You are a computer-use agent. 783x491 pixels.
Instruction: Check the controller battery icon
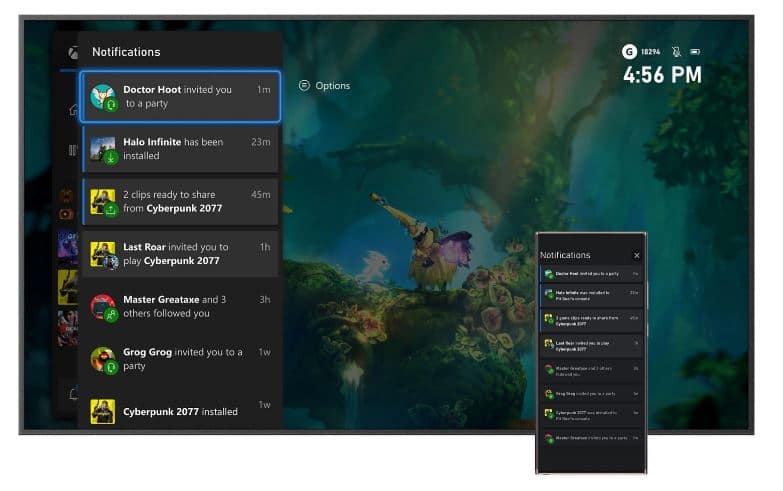pyautogui.click(x=695, y=51)
